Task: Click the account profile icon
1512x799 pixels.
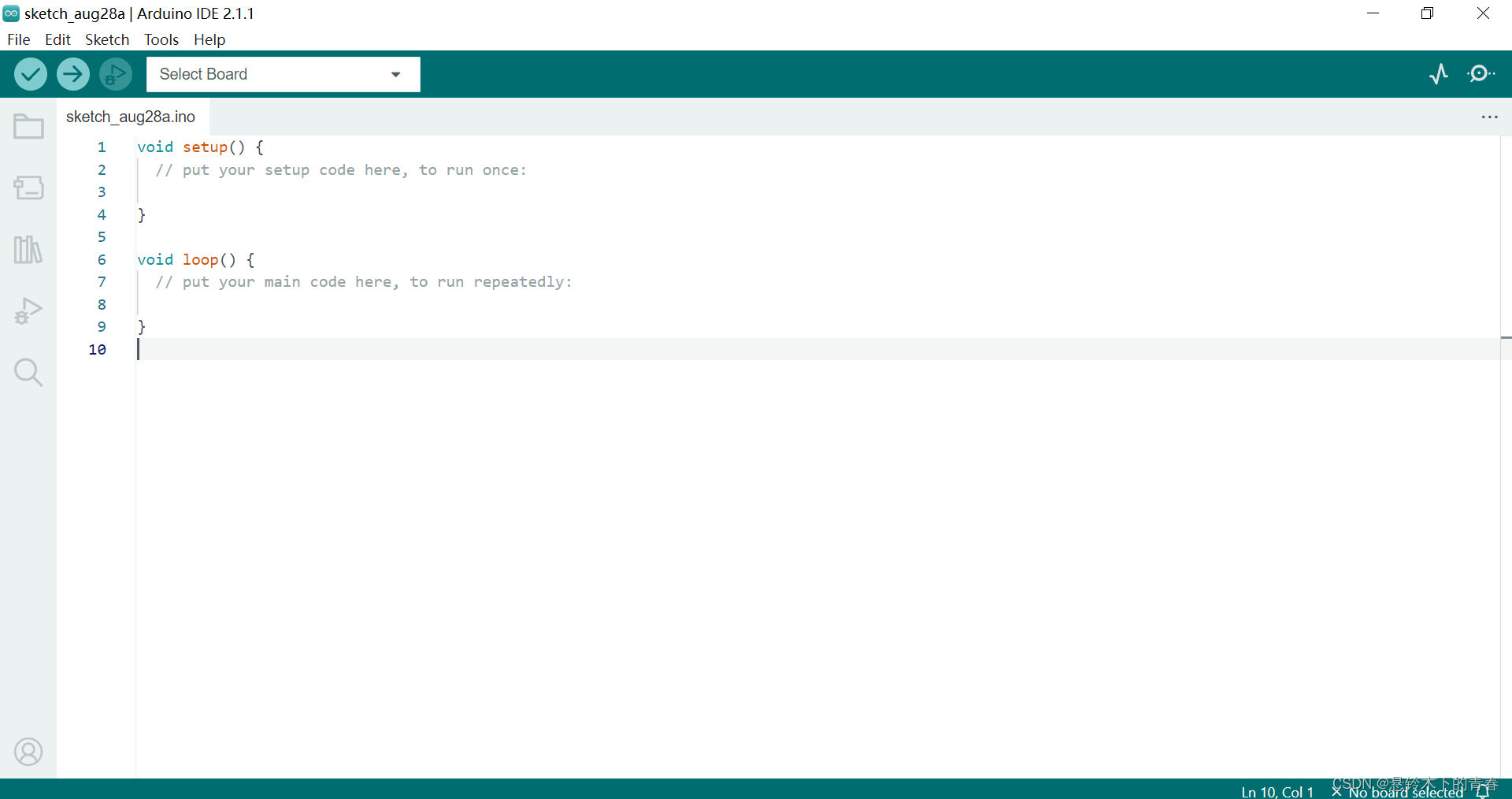Action: pos(28,752)
